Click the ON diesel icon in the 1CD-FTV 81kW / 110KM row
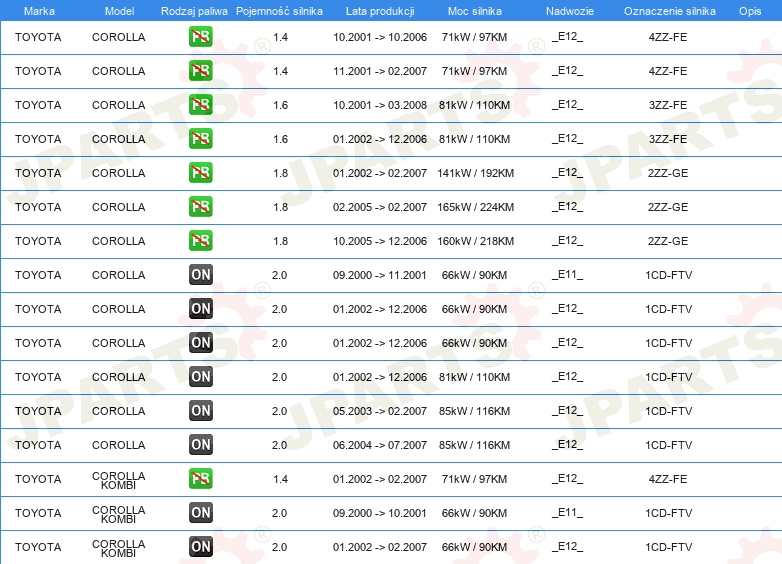The image size is (782, 564). click(x=201, y=376)
